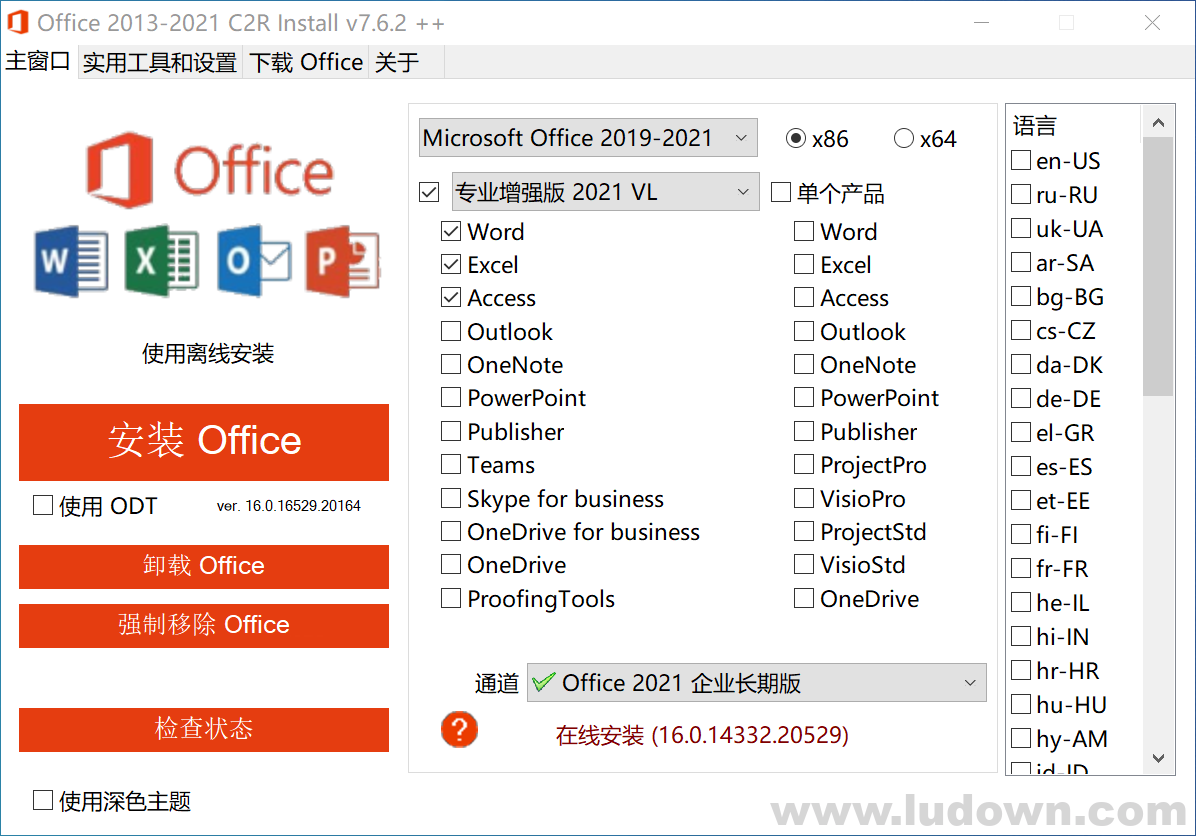Click the Excel app icon in the logo

coord(162,262)
